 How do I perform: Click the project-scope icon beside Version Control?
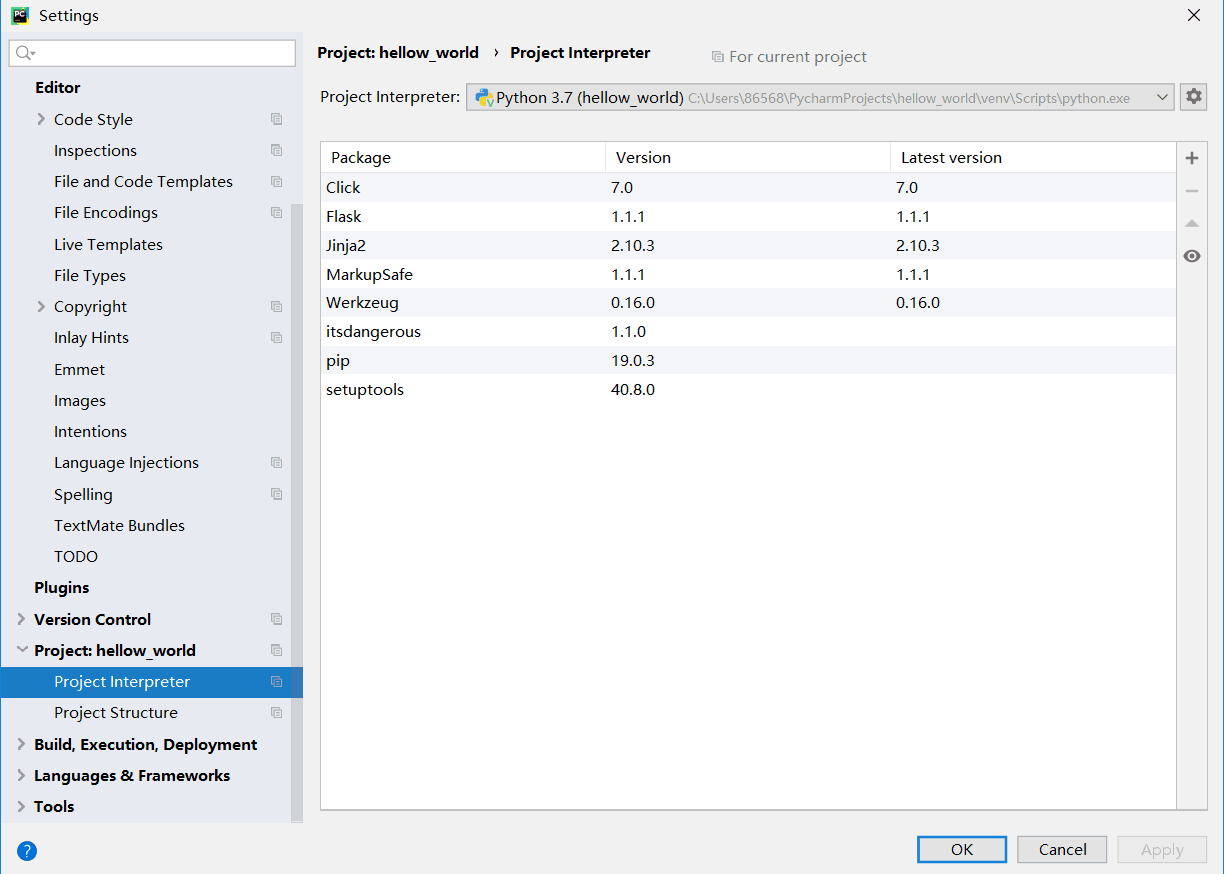[277, 619]
